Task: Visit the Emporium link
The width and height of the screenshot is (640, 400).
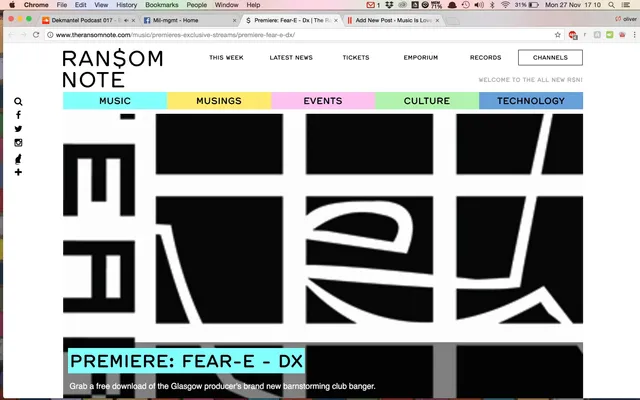Action: pyautogui.click(x=421, y=58)
